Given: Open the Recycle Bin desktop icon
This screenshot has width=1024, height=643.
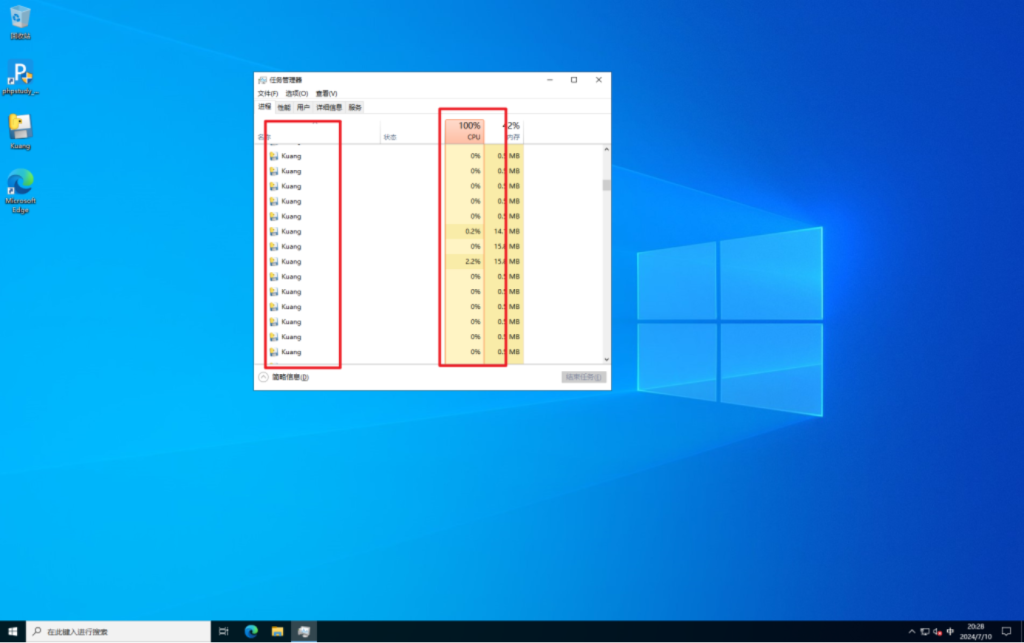Looking at the screenshot, I should coord(20,18).
